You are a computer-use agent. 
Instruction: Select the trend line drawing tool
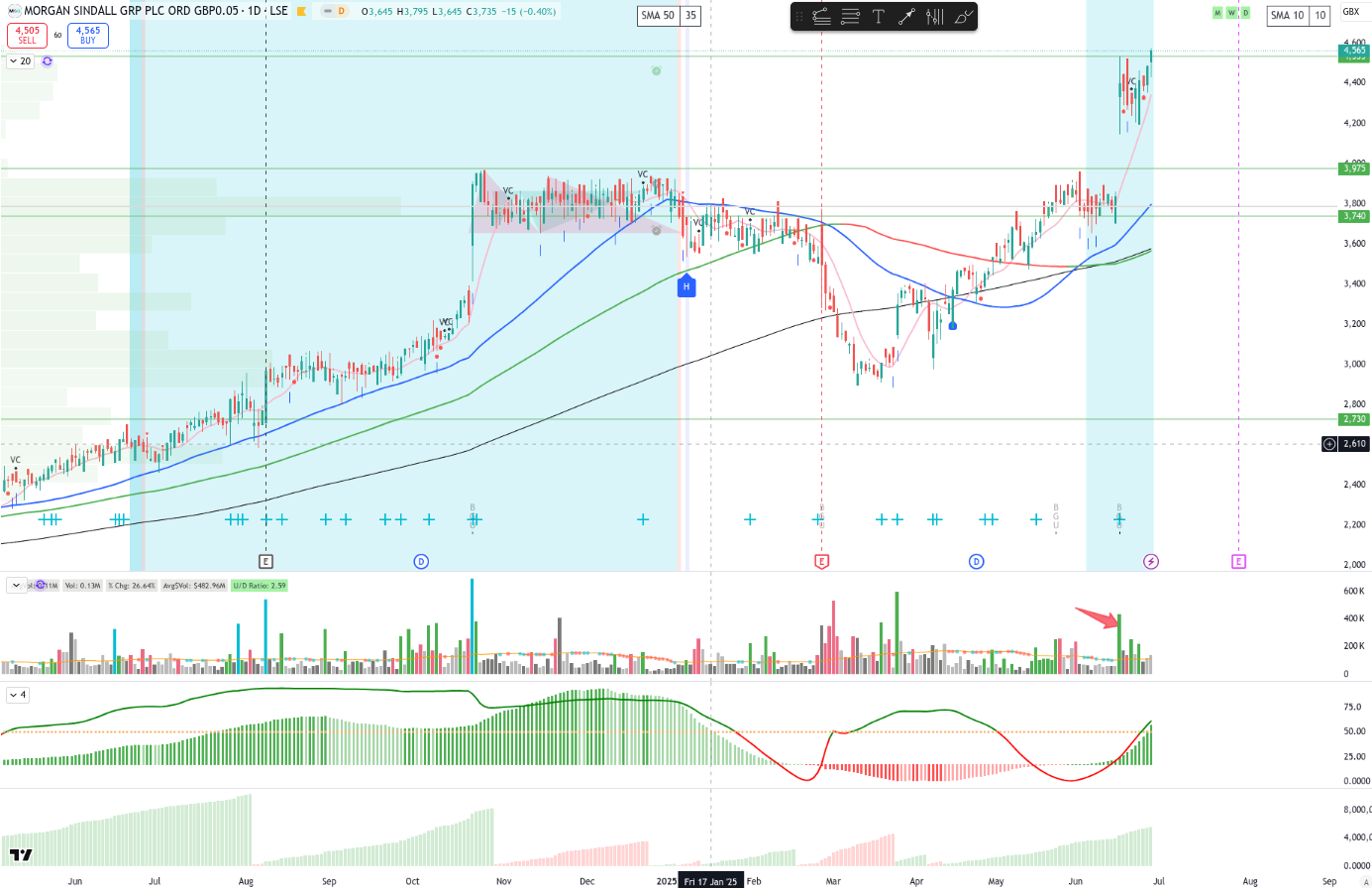821,17
